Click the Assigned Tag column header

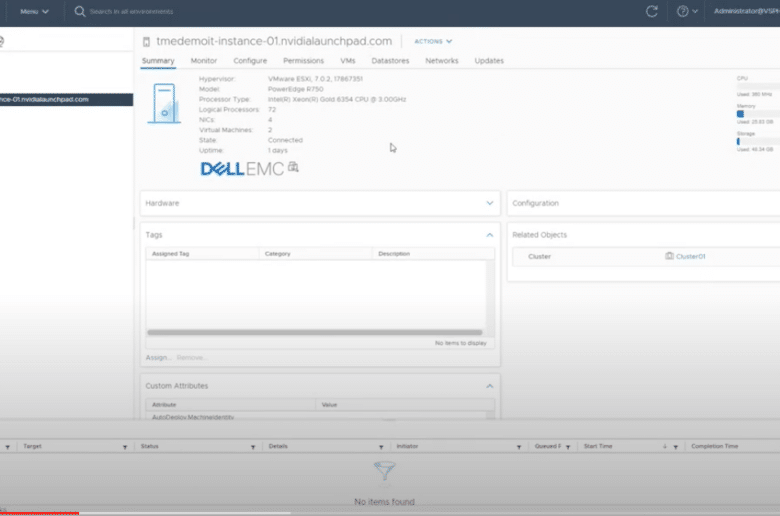pos(202,254)
